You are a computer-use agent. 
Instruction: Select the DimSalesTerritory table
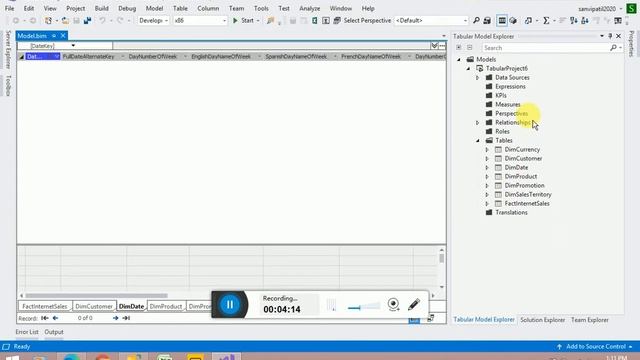(x=528, y=194)
